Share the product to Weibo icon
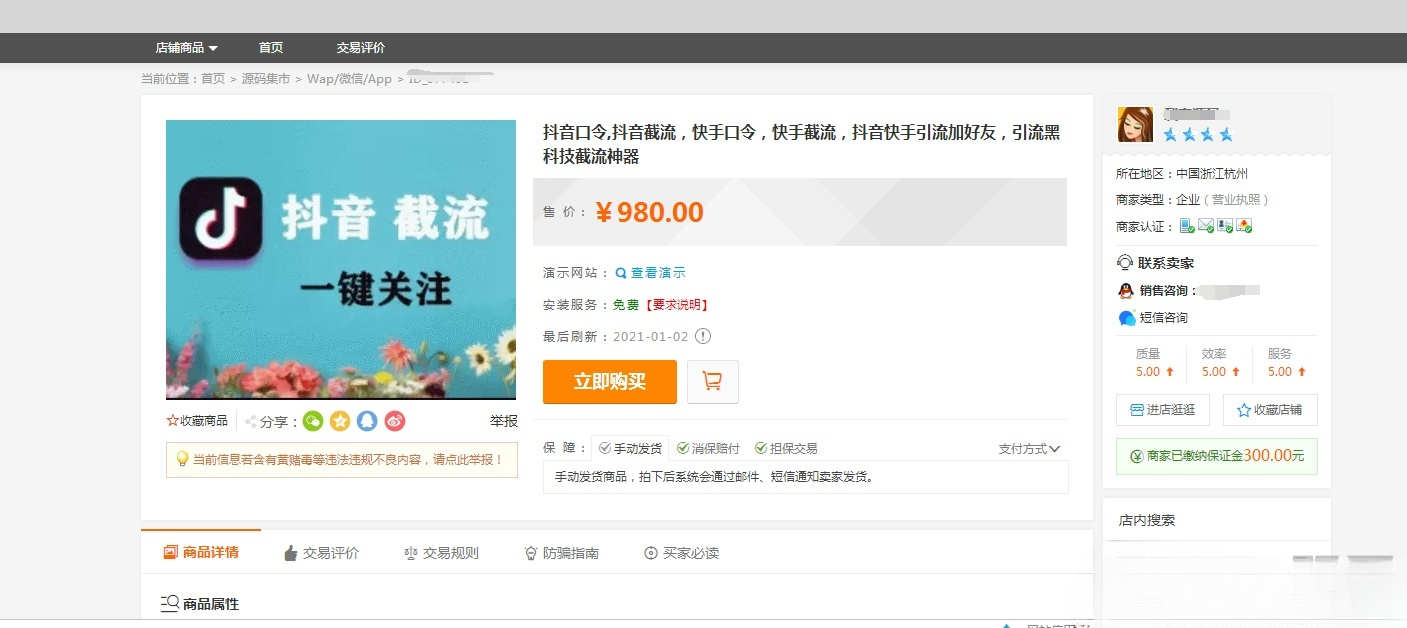1407x628 pixels. (394, 421)
